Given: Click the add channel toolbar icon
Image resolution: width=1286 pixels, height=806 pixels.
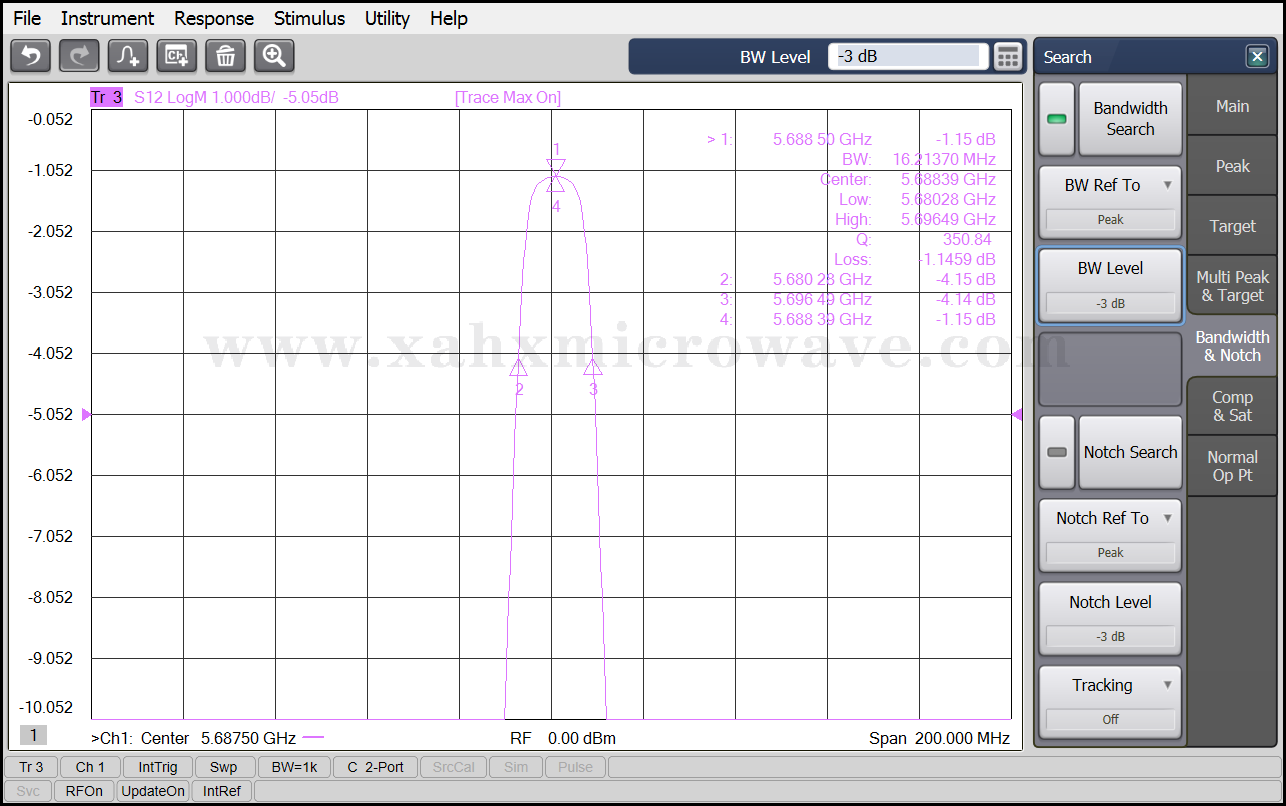Looking at the screenshot, I should pyautogui.click(x=177, y=56).
